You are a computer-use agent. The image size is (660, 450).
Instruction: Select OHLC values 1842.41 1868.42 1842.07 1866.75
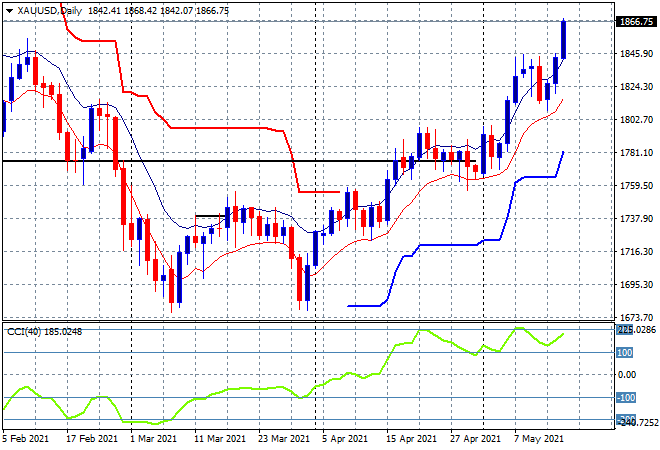pos(158,11)
